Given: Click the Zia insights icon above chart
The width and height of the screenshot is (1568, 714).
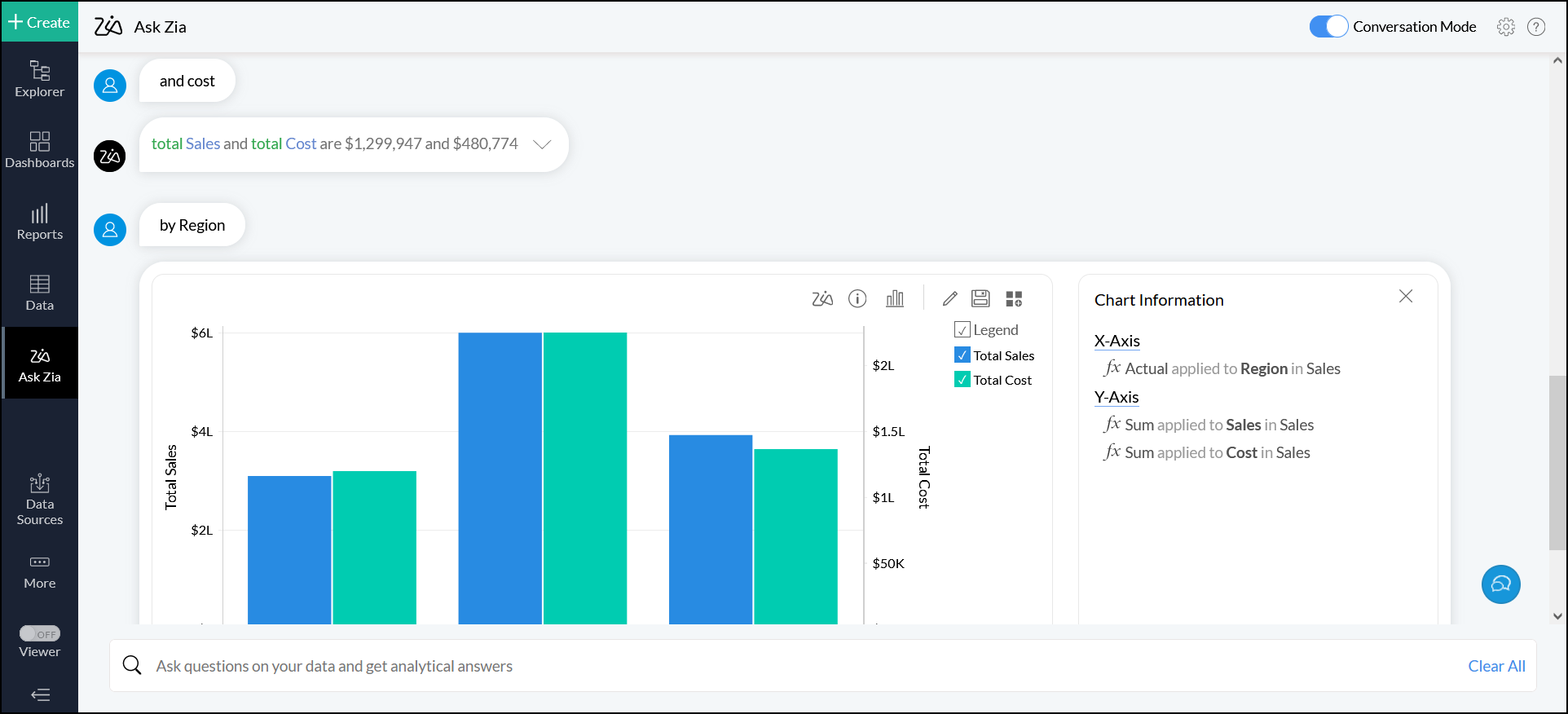Looking at the screenshot, I should [822, 299].
